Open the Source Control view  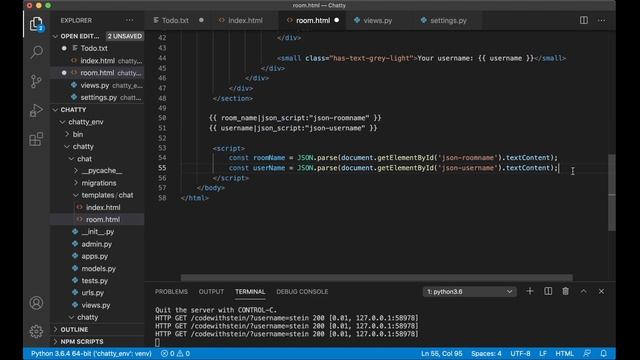(x=36, y=81)
